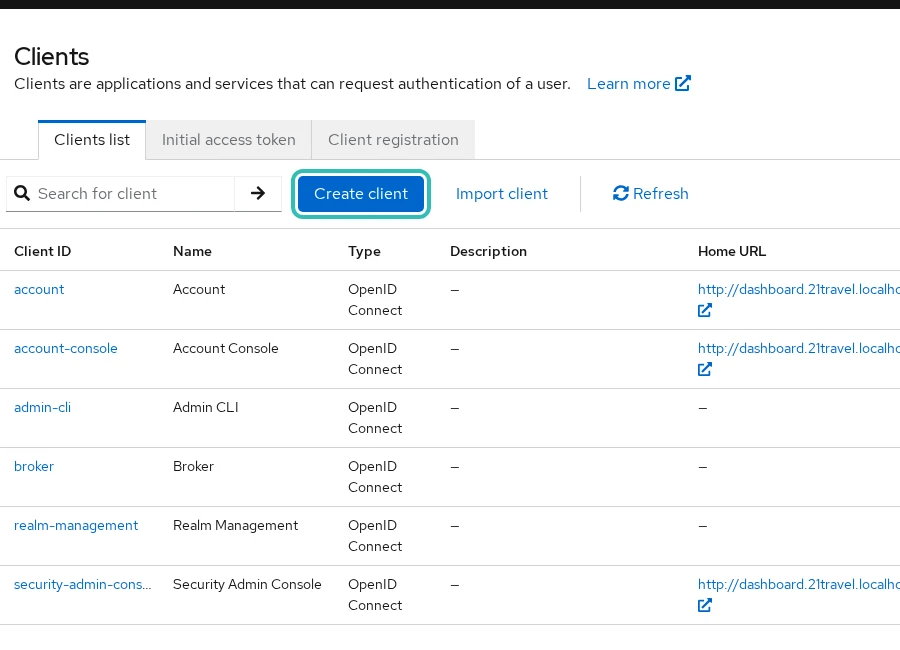Viewport: 900px width, 650px height.
Task: Open the security-admin-console row's external link icon
Action: click(x=705, y=605)
